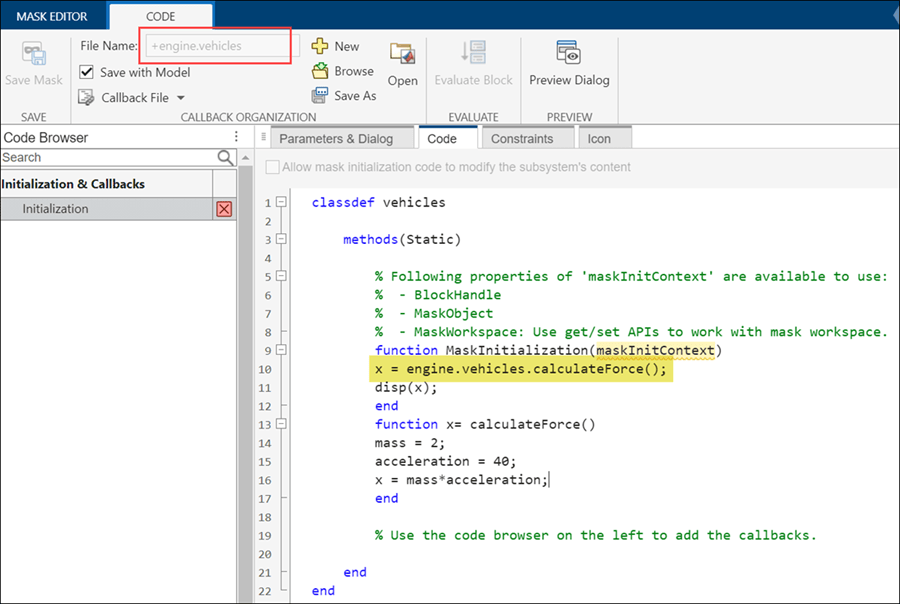Click the mass = 2; line

click(x=410, y=443)
